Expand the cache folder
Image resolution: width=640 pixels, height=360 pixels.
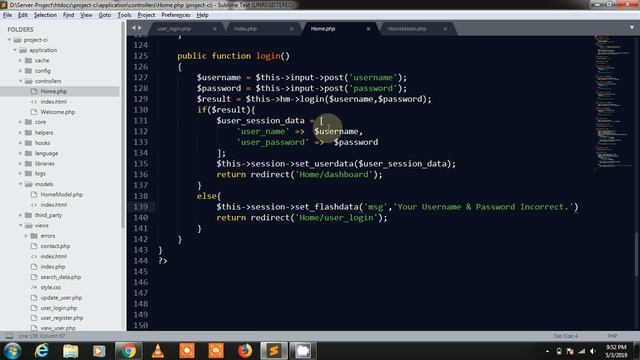(x=20, y=60)
